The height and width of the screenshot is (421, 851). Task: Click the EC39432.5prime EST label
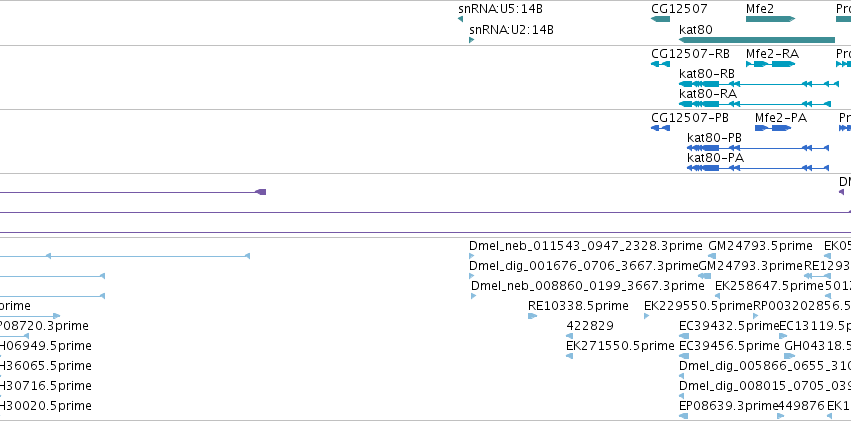(729, 326)
